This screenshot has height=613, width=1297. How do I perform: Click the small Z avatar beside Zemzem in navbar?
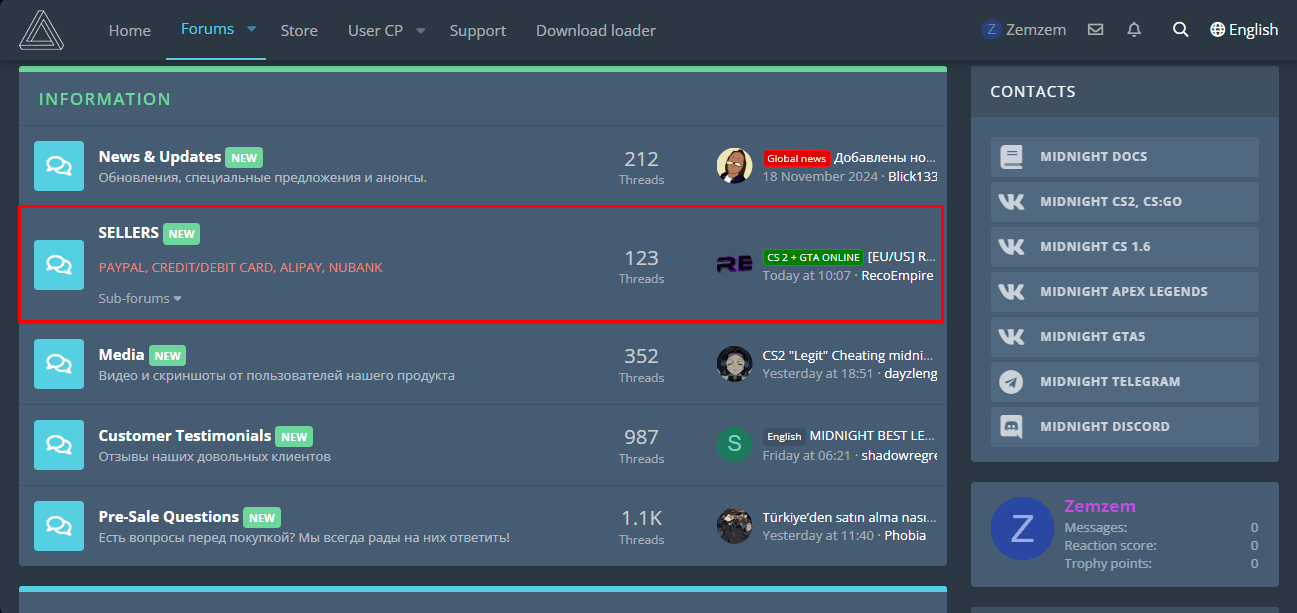tap(991, 30)
